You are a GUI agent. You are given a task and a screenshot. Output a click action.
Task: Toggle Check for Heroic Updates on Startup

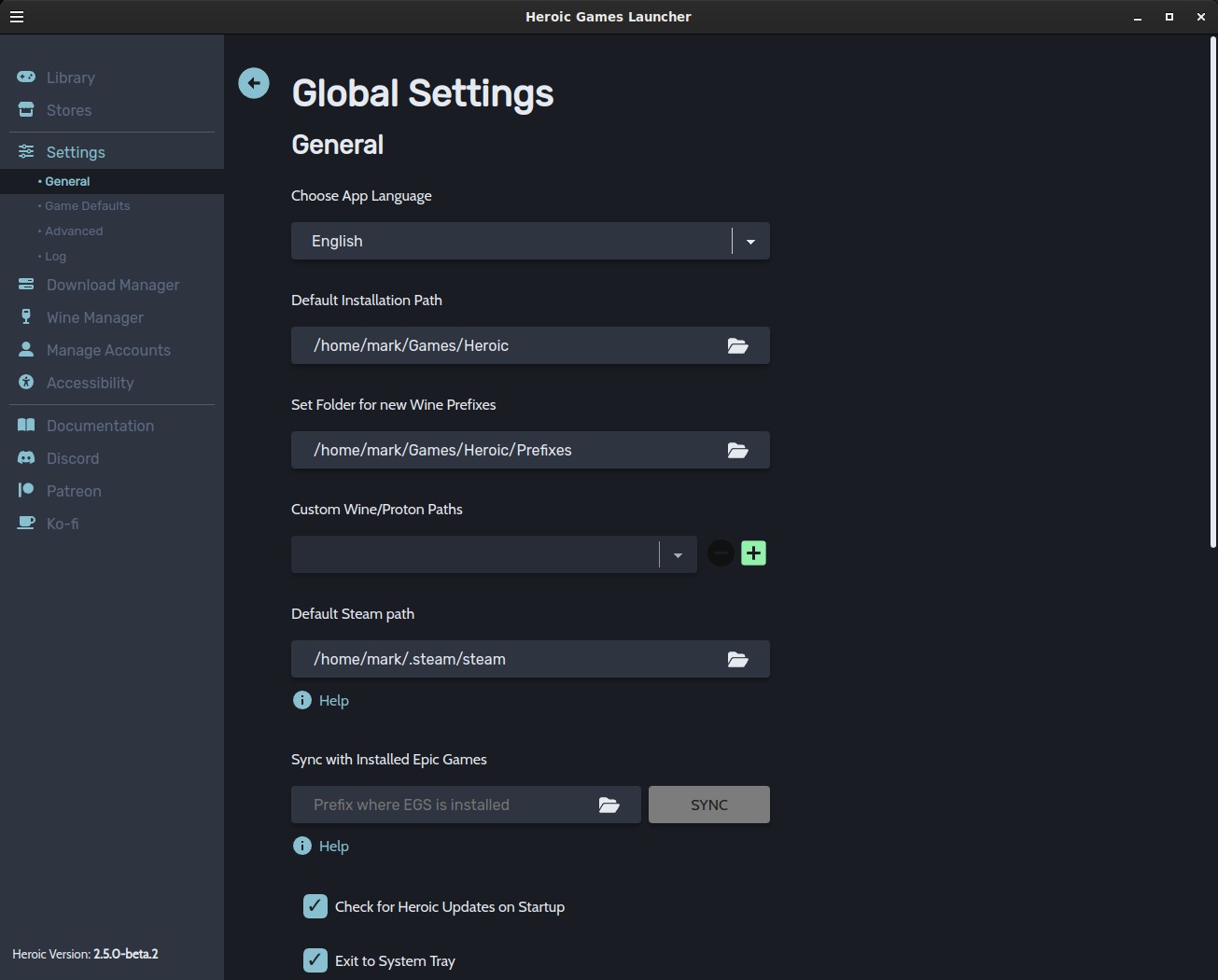pos(315,906)
